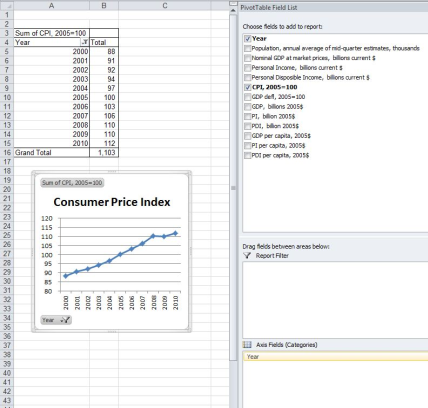428x408 pixels.
Task: Select the year 2007 cell
Action: point(51,116)
